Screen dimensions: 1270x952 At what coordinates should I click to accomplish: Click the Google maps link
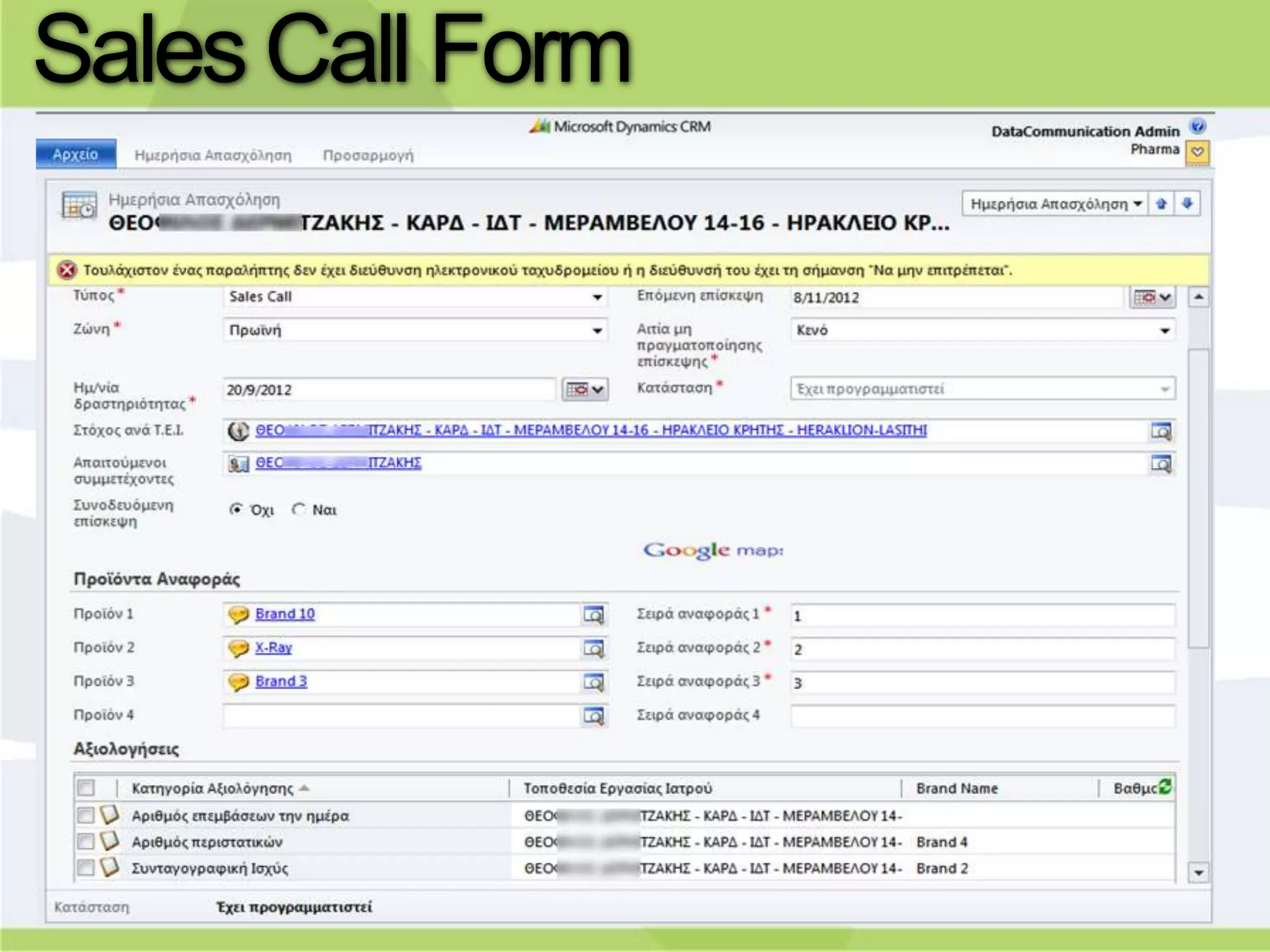click(713, 550)
